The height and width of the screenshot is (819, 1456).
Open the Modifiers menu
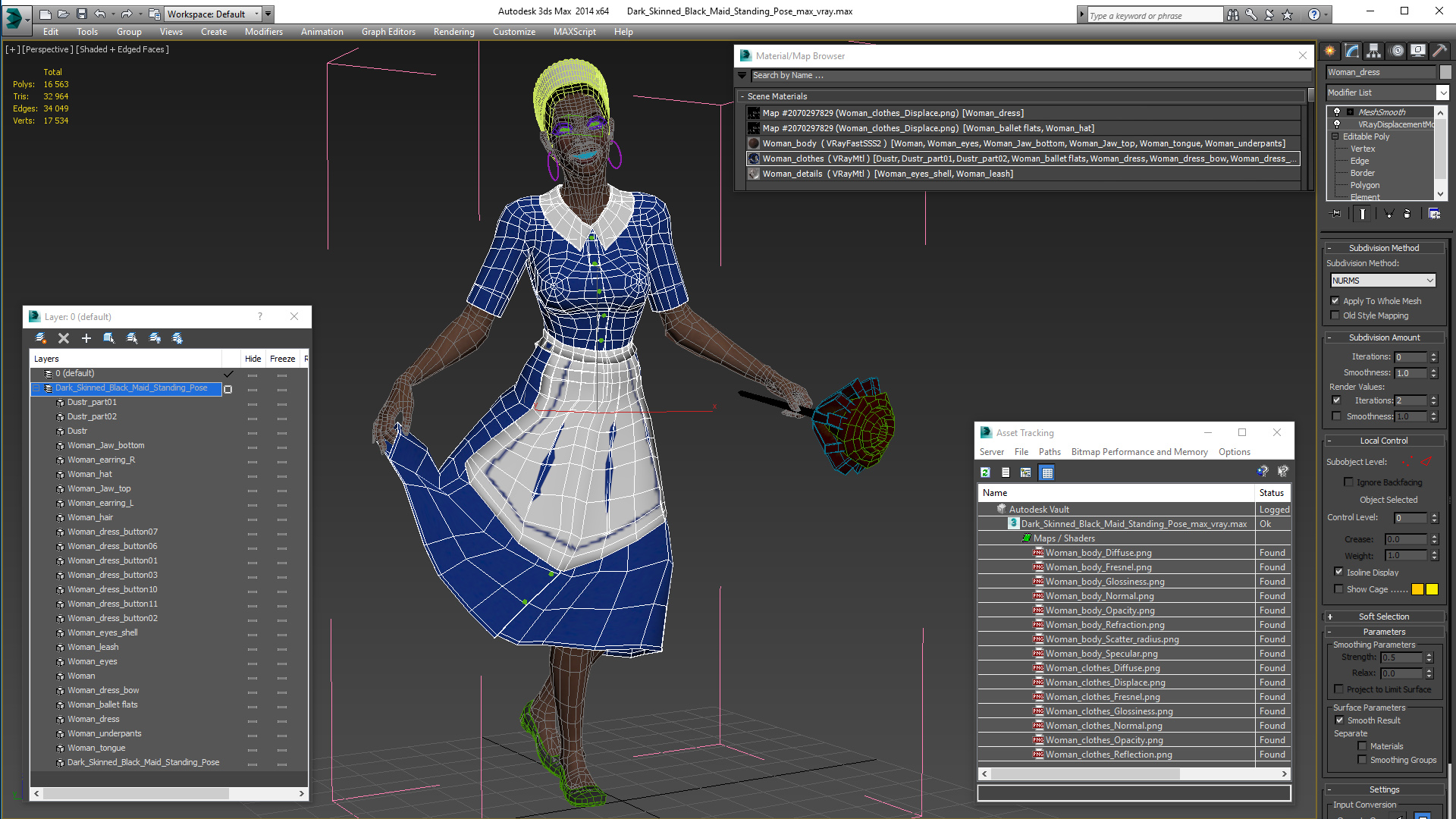tap(263, 32)
